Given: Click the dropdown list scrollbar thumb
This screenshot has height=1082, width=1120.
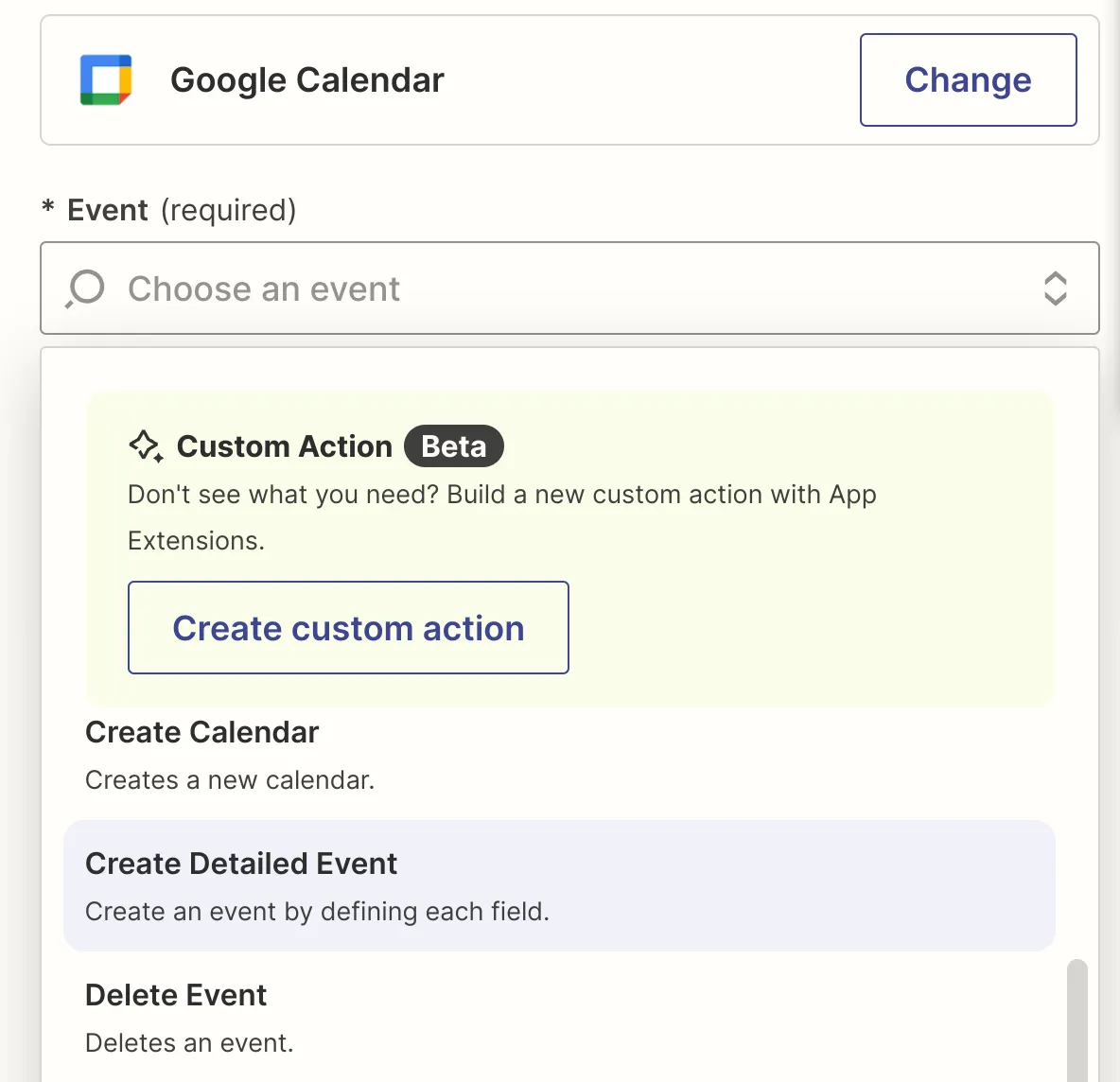Looking at the screenshot, I should [x=1077, y=1020].
